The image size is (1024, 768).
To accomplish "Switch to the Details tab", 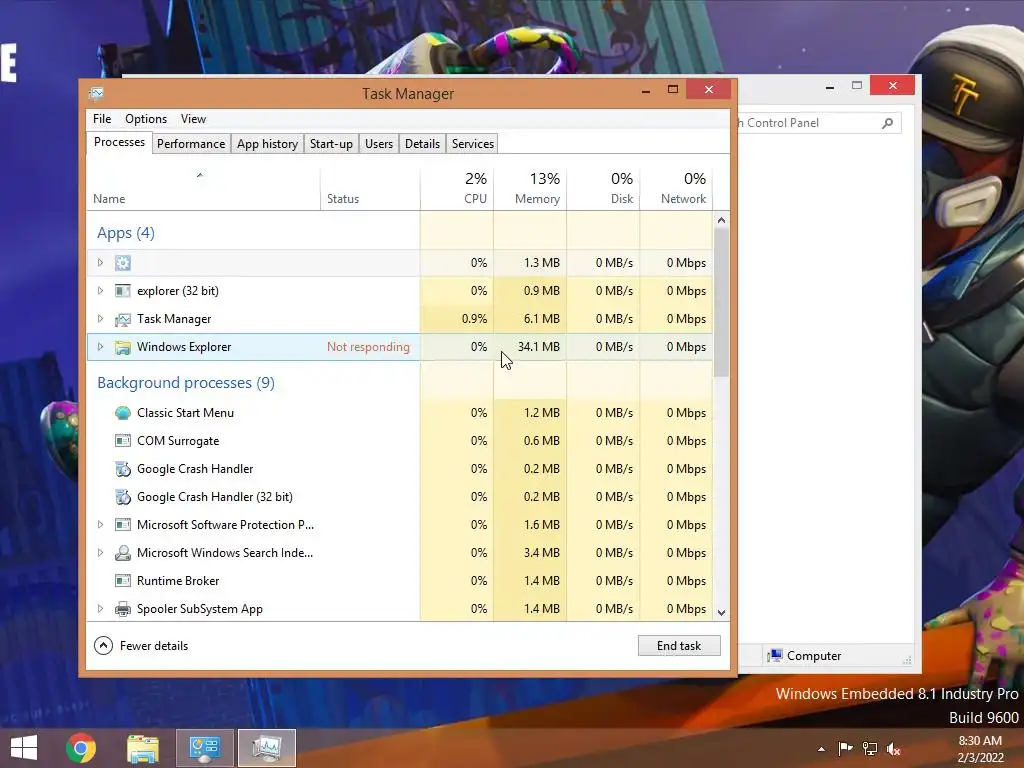I will (422, 144).
